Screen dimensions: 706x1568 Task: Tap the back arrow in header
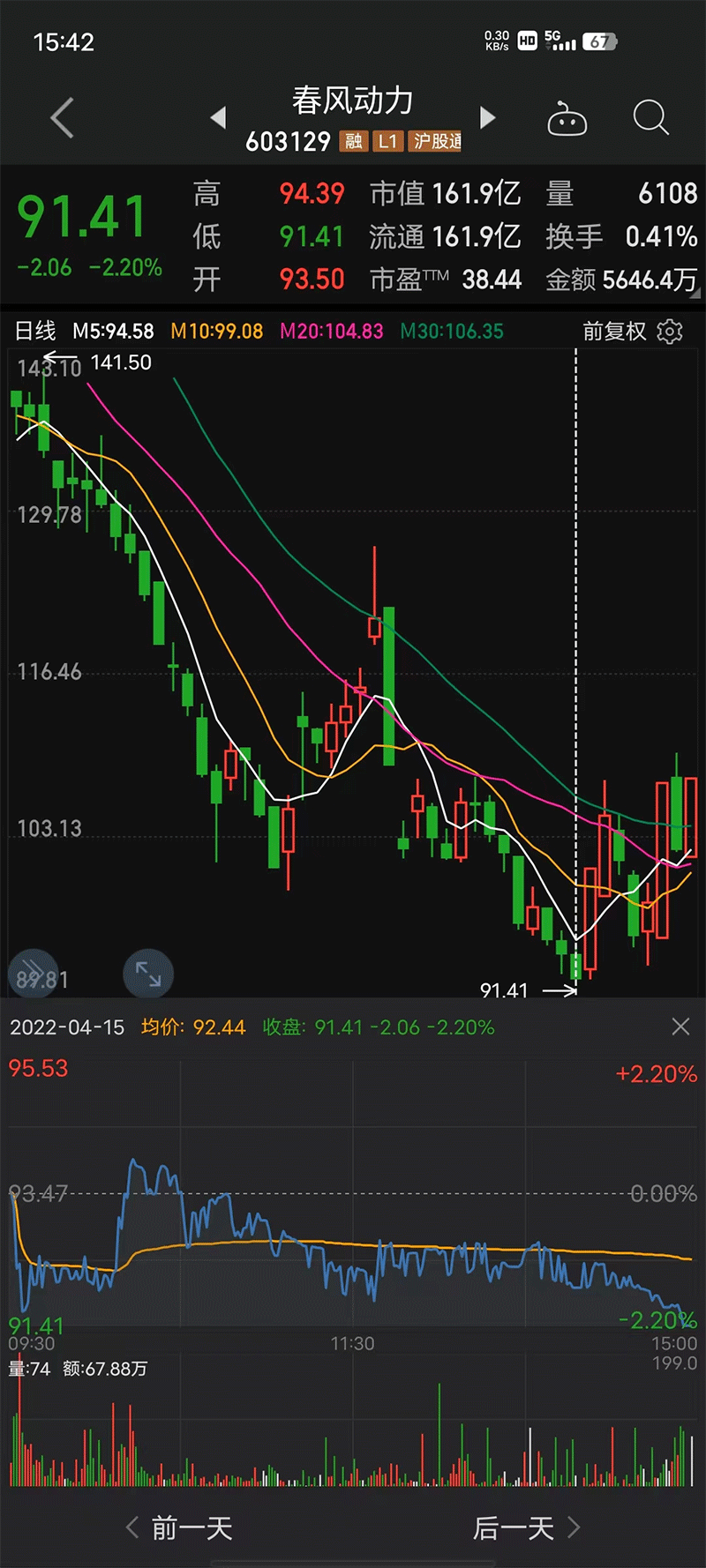[x=62, y=118]
